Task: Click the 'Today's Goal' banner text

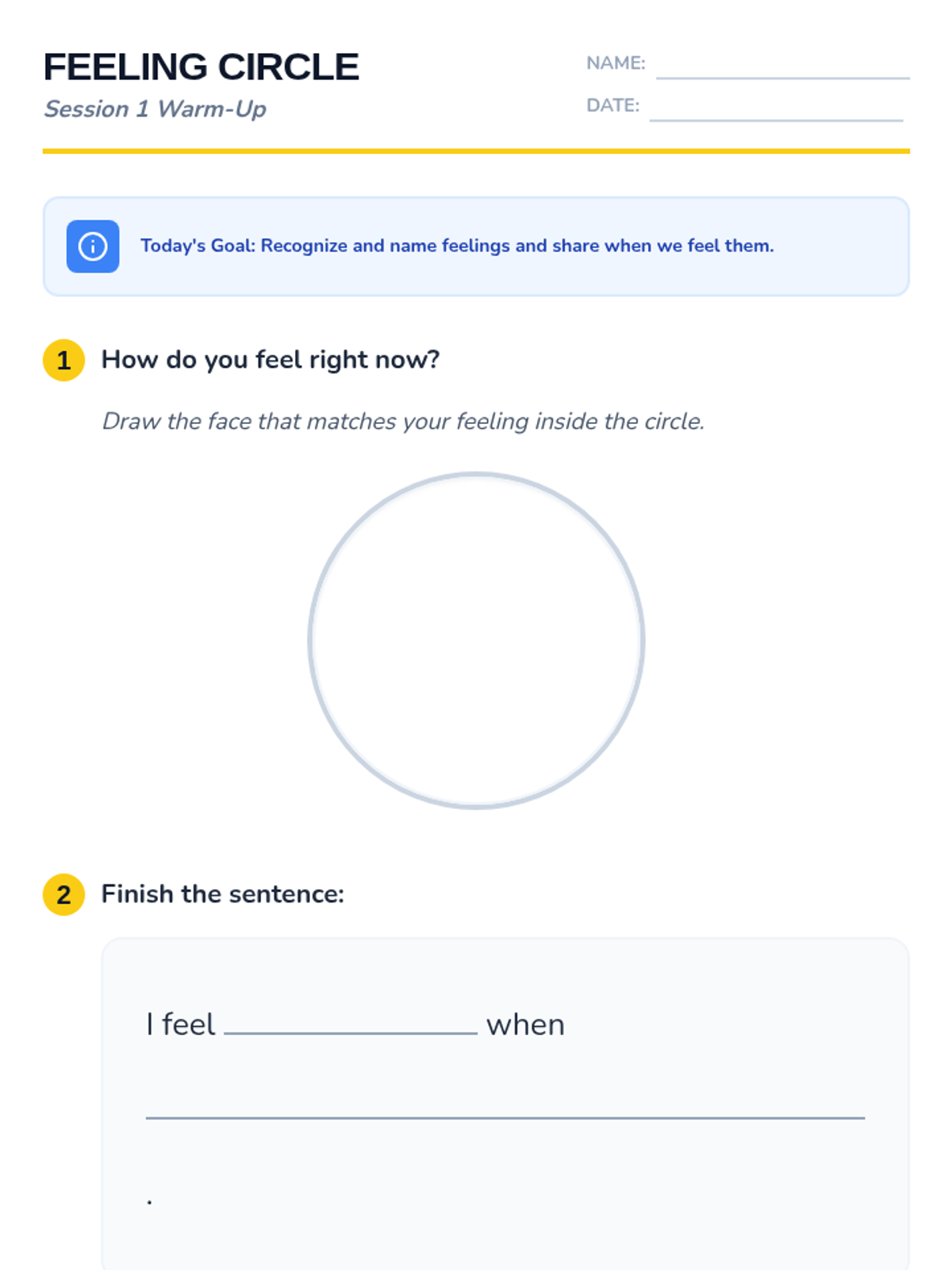Action: 457,246
